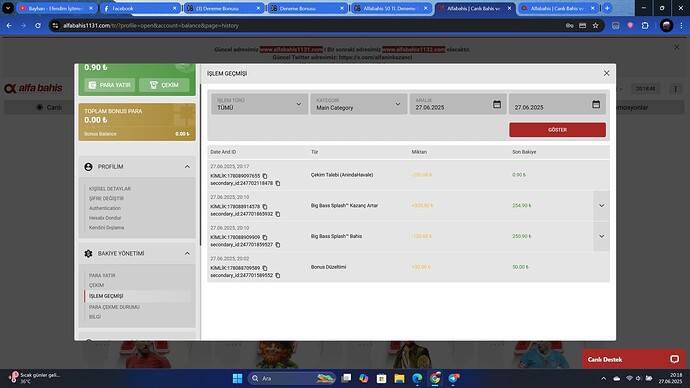Expand the Big Bass Splash Bahis row

(601, 236)
